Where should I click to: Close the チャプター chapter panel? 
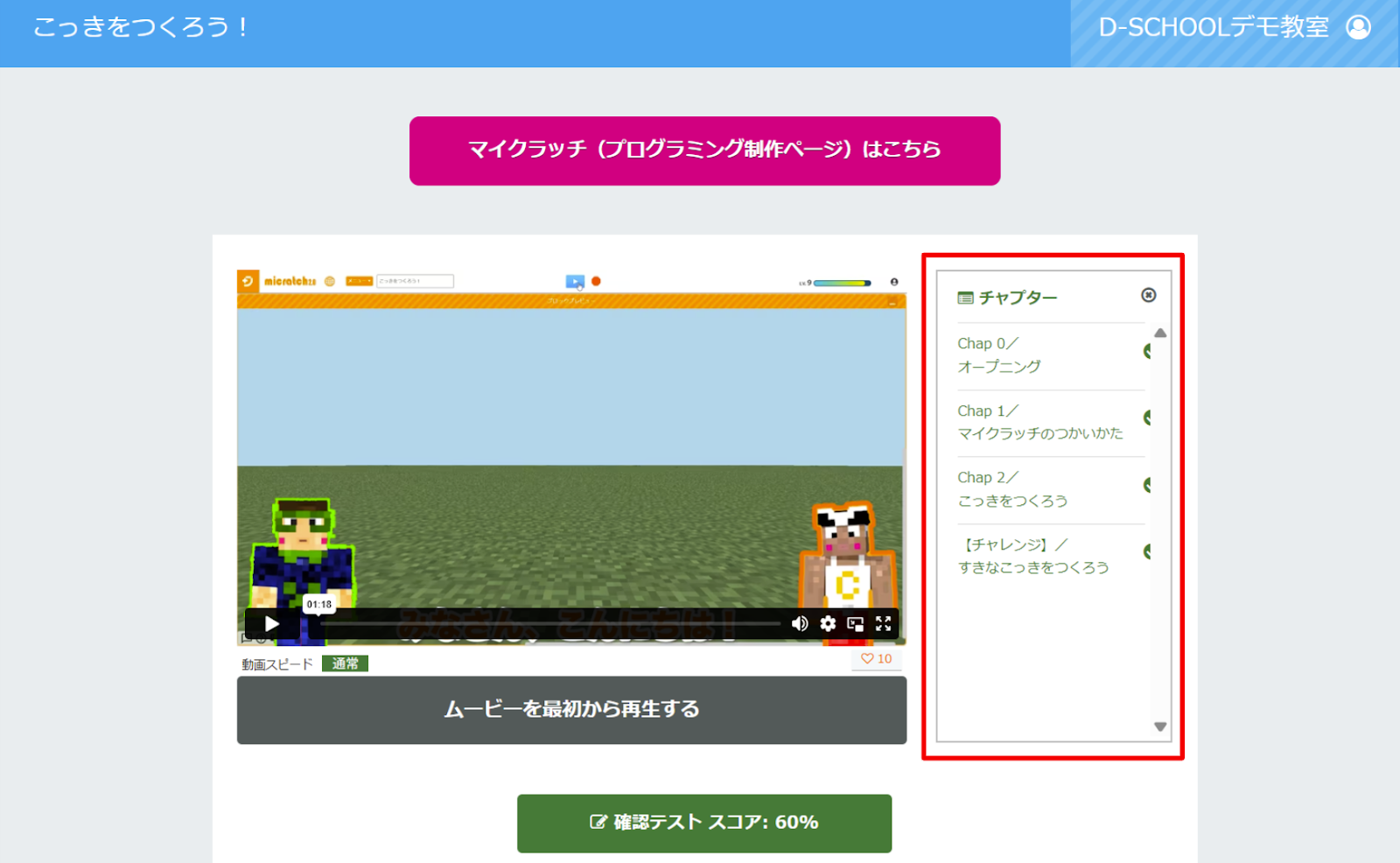coord(1149,296)
